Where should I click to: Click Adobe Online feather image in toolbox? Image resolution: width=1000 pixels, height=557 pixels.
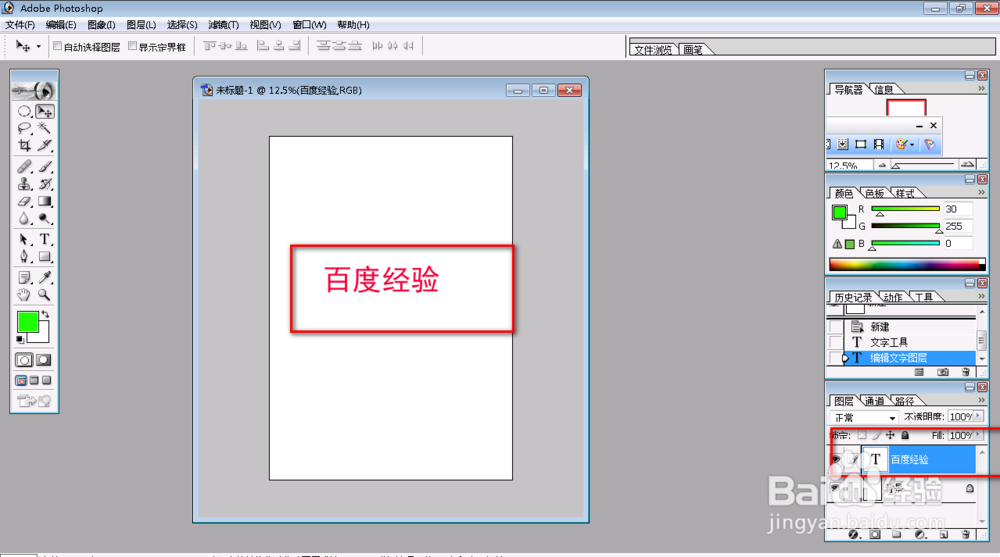tap(34, 91)
